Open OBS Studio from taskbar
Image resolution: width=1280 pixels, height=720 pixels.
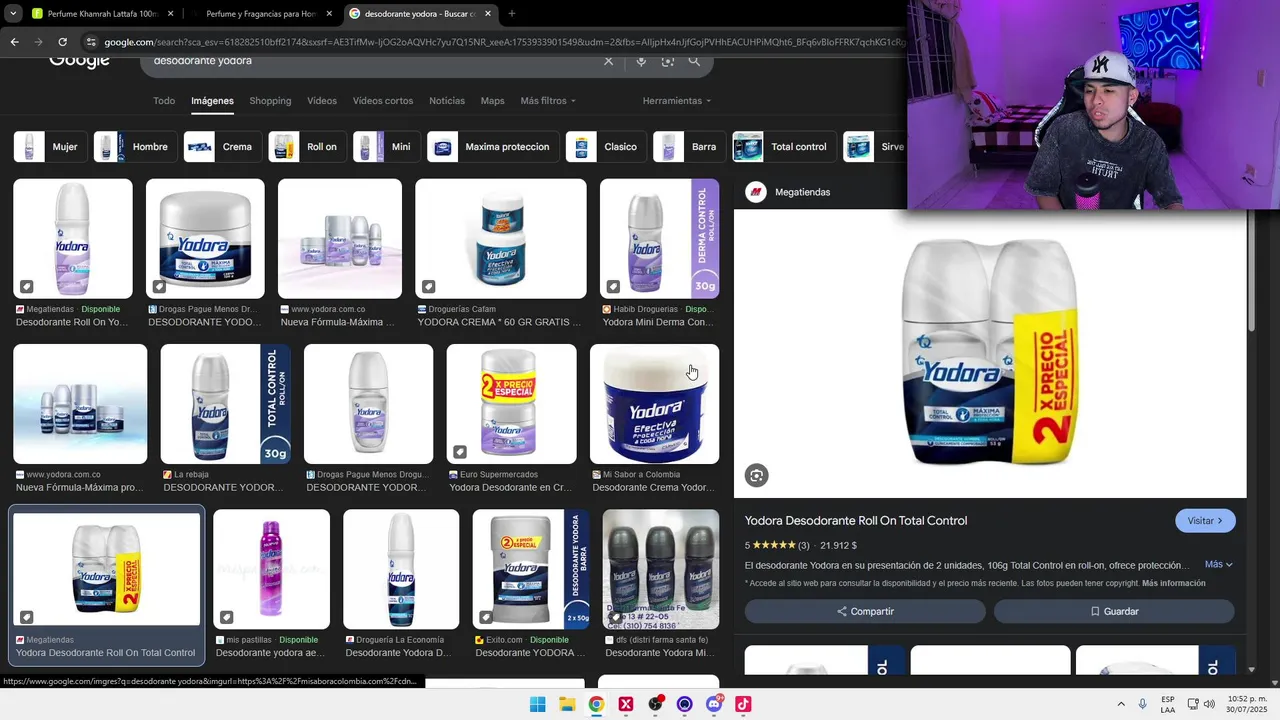655,704
